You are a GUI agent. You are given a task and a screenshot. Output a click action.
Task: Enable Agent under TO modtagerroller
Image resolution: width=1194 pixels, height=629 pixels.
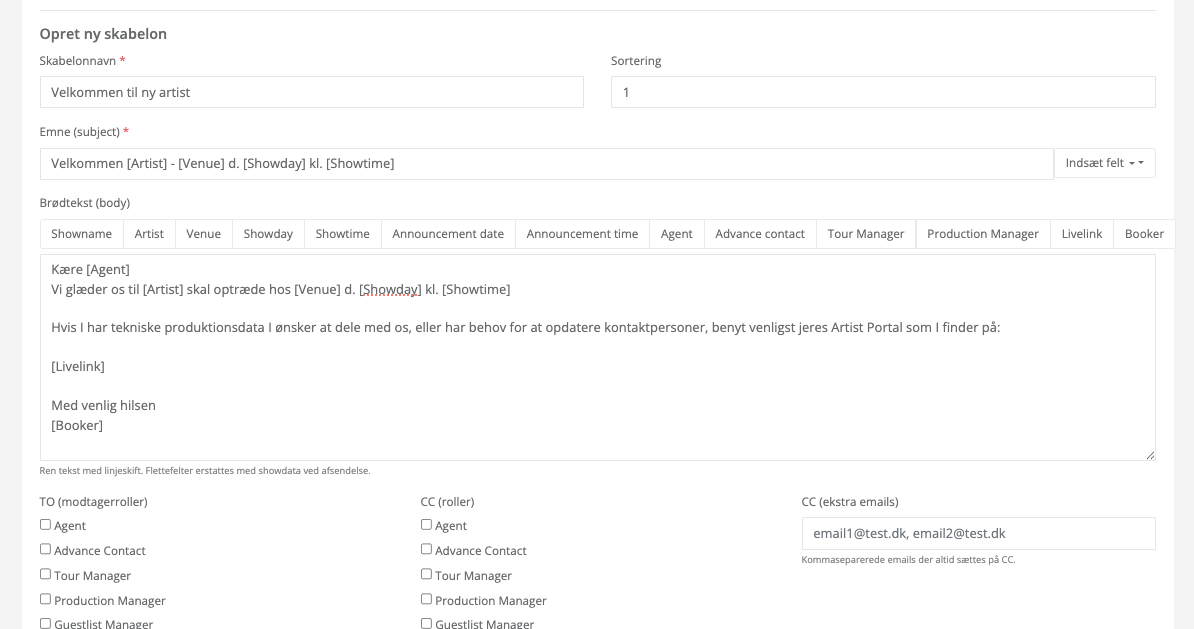pyautogui.click(x=45, y=524)
